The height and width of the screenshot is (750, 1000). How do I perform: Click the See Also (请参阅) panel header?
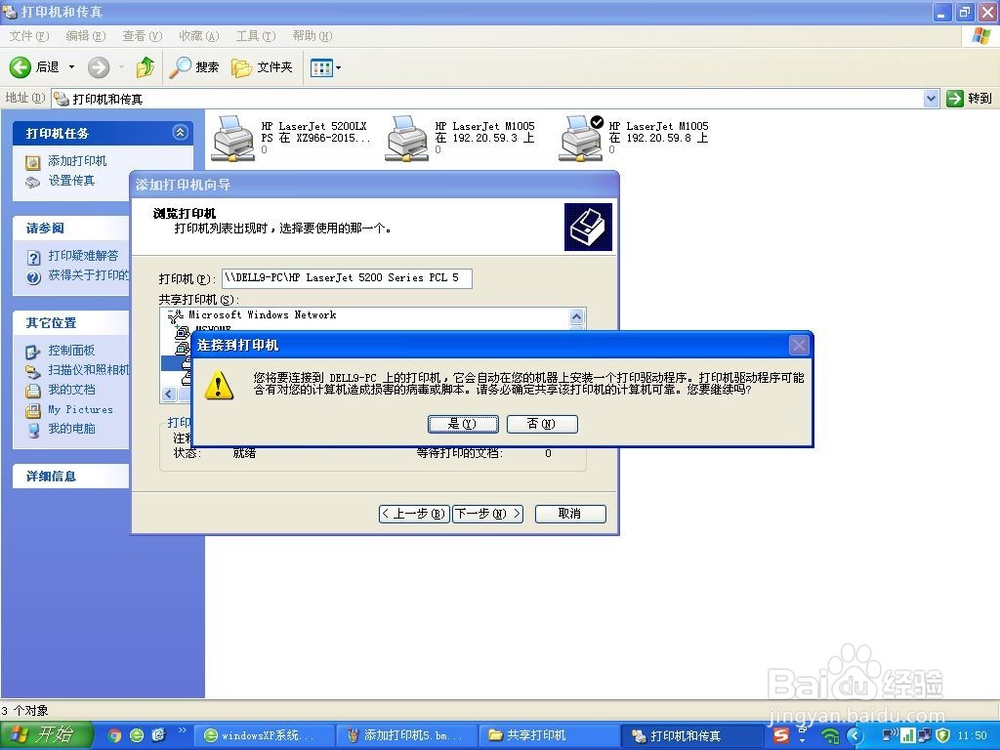[x=71, y=228]
